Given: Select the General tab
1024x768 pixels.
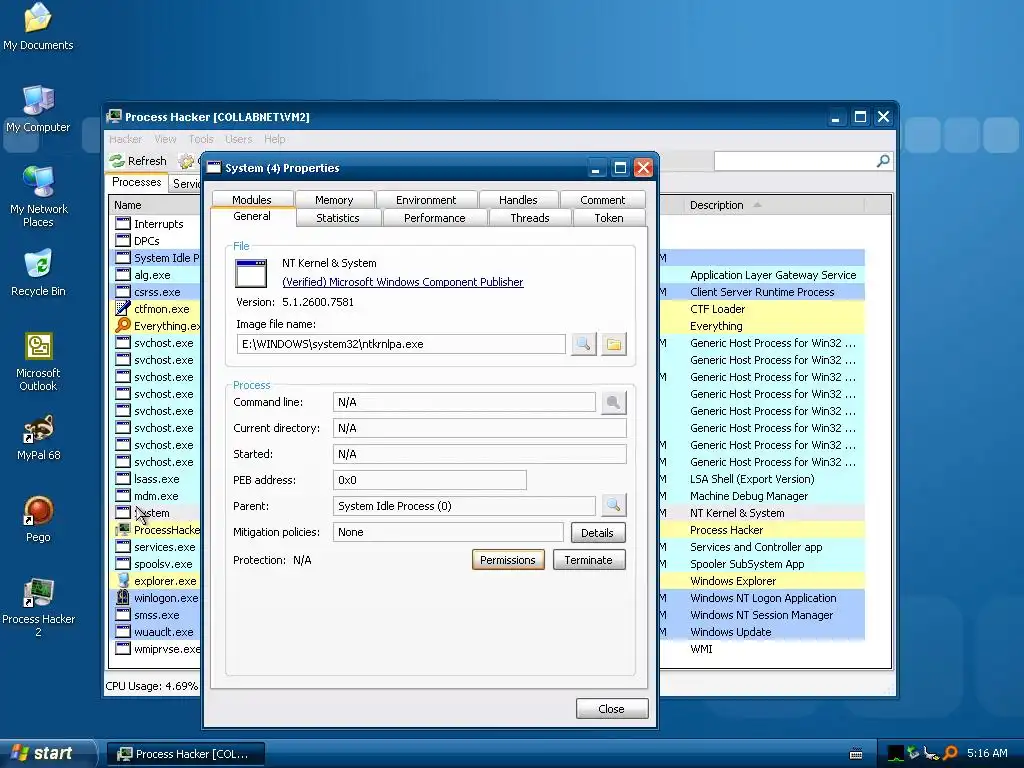Looking at the screenshot, I should tap(251, 216).
